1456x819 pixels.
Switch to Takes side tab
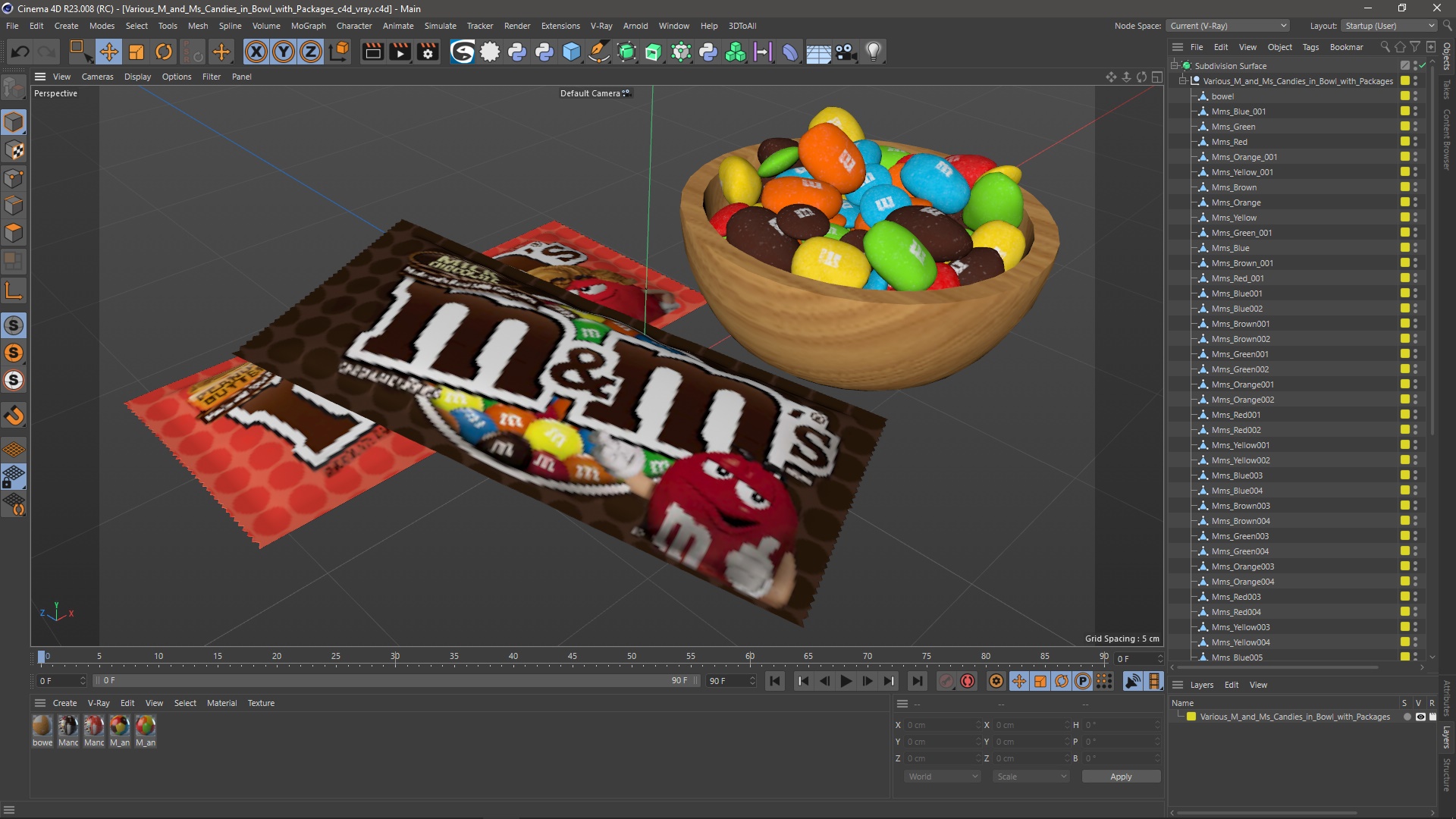pos(1447,90)
